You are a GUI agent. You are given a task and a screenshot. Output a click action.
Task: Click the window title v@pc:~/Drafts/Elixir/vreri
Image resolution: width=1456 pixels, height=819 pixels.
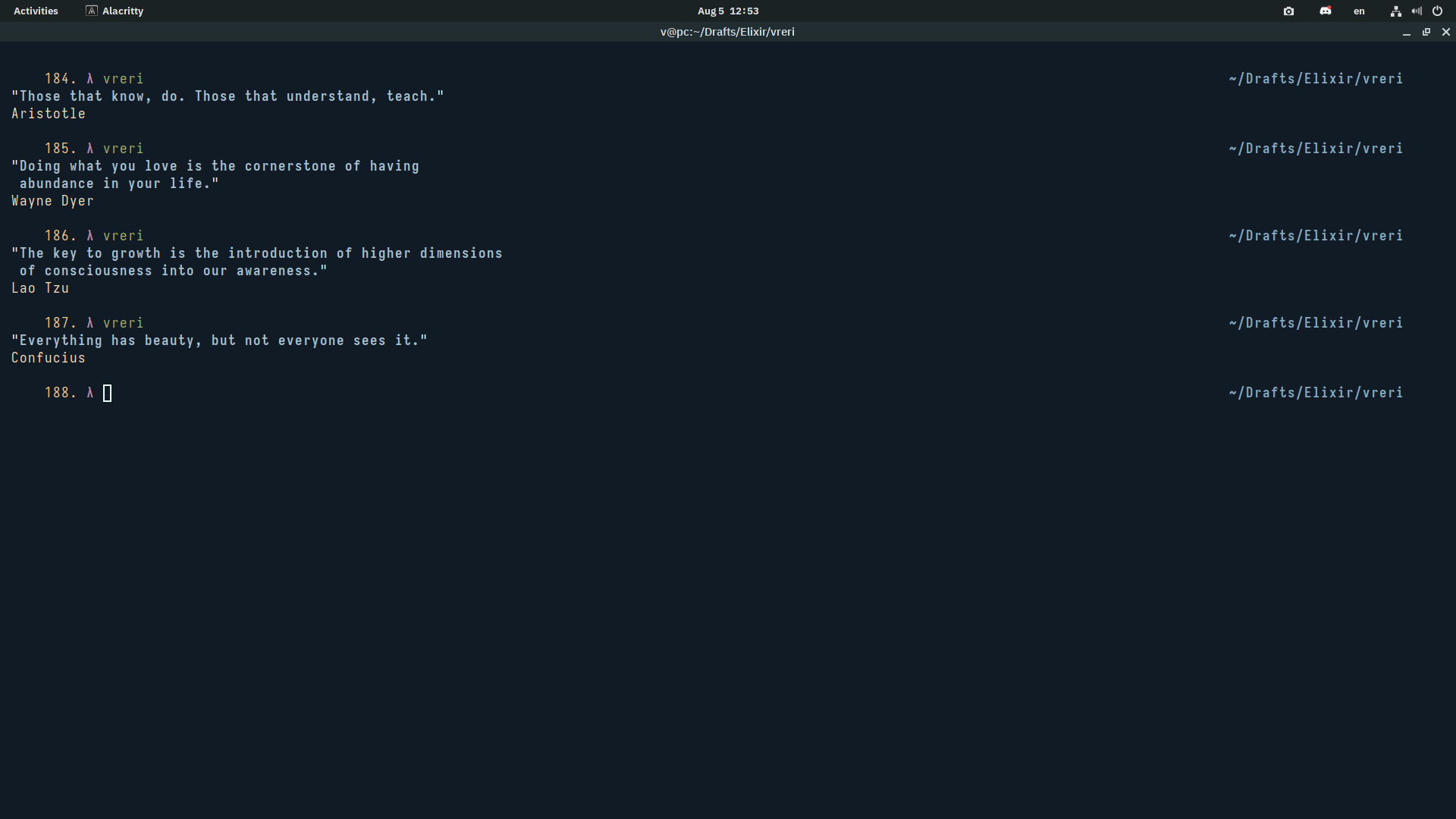(727, 32)
